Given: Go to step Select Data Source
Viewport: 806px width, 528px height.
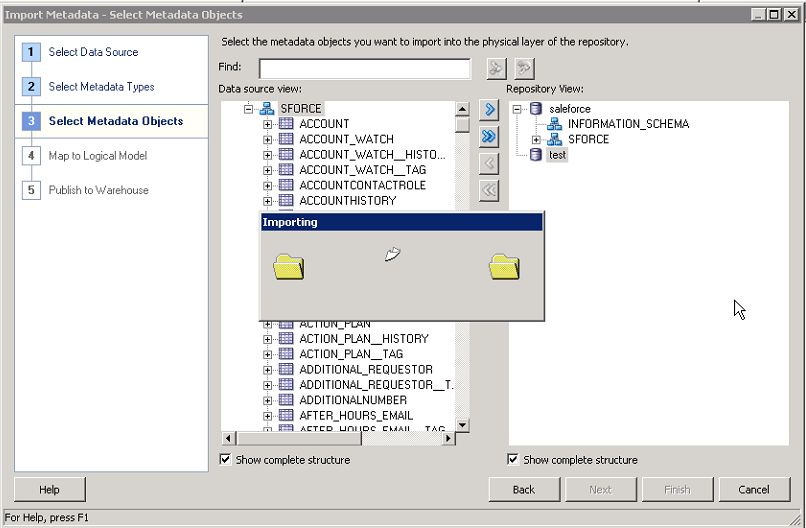Looking at the screenshot, I should (x=93, y=52).
